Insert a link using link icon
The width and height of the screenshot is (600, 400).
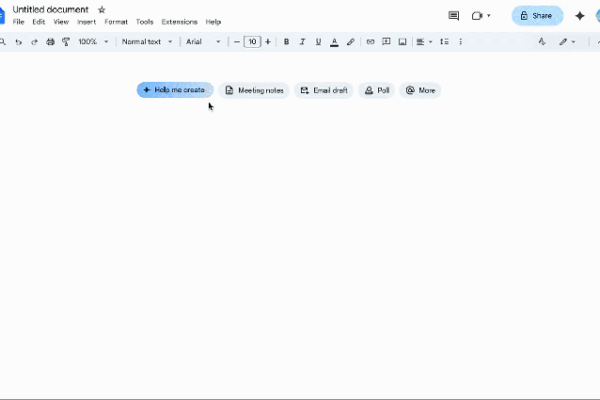[x=370, y=42]
